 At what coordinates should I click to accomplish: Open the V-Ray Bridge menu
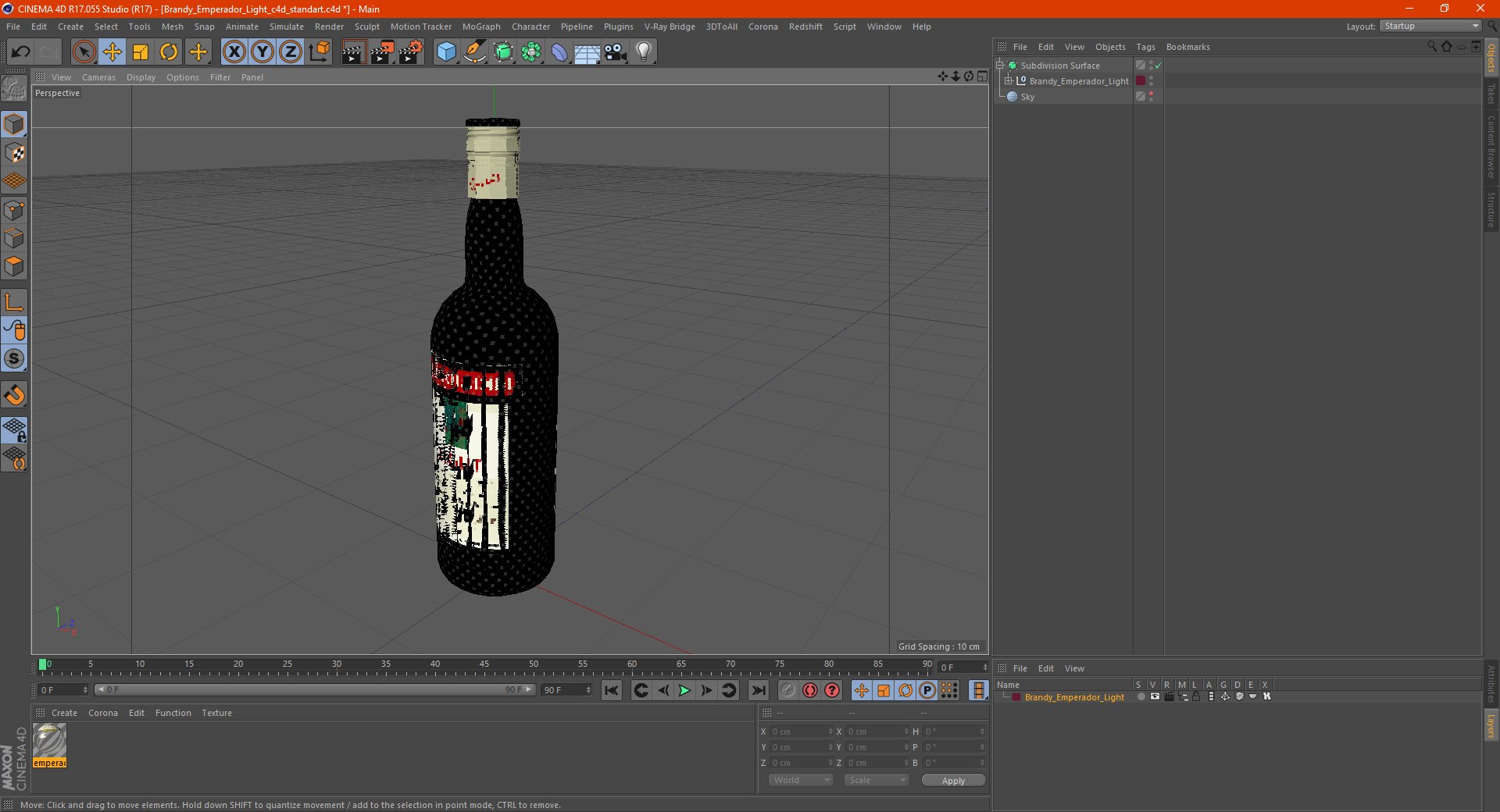point(670,27)
